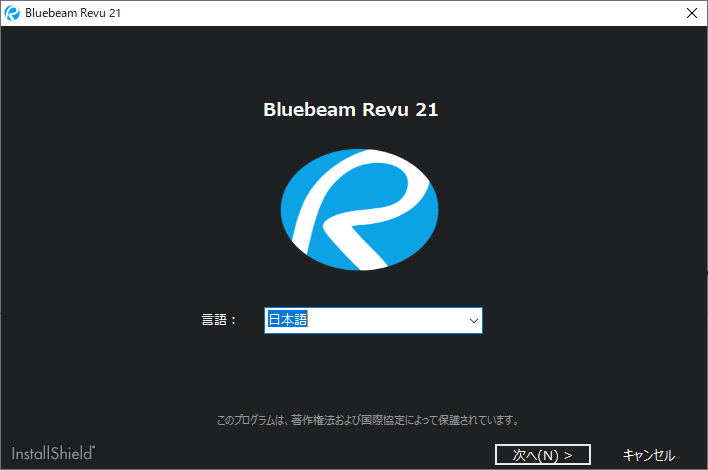Click the large Bluebeam Revu logo

tap(359, 209)
